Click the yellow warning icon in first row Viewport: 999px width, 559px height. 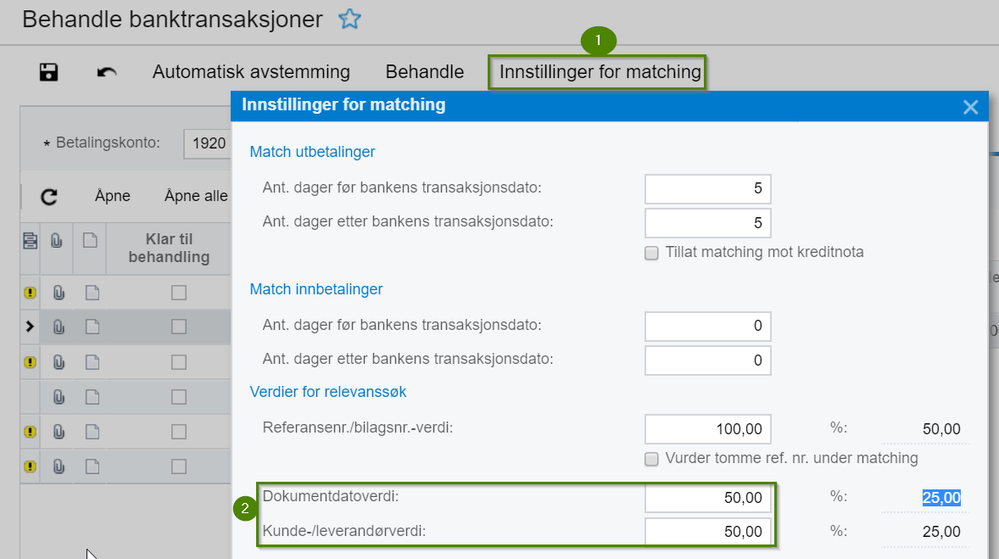click(30, 293)
